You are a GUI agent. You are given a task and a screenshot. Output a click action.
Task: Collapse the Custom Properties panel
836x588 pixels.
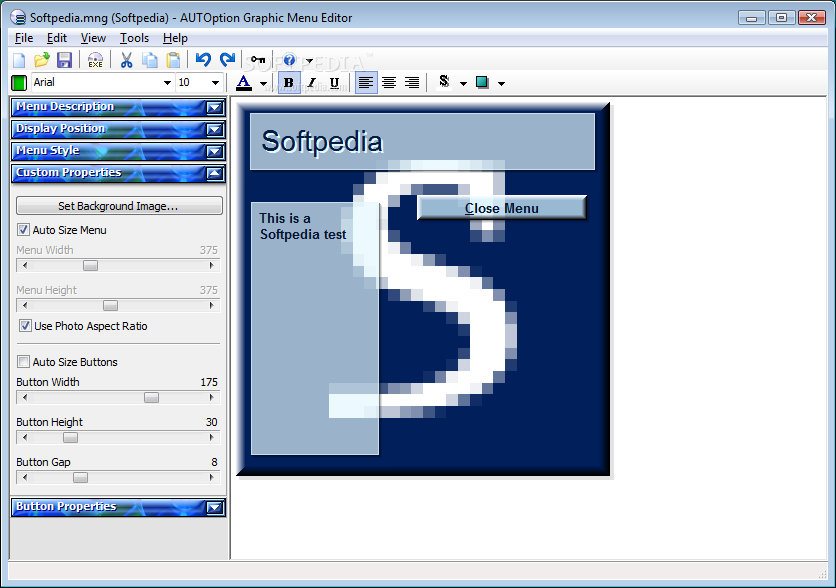[x=215, y=173]
